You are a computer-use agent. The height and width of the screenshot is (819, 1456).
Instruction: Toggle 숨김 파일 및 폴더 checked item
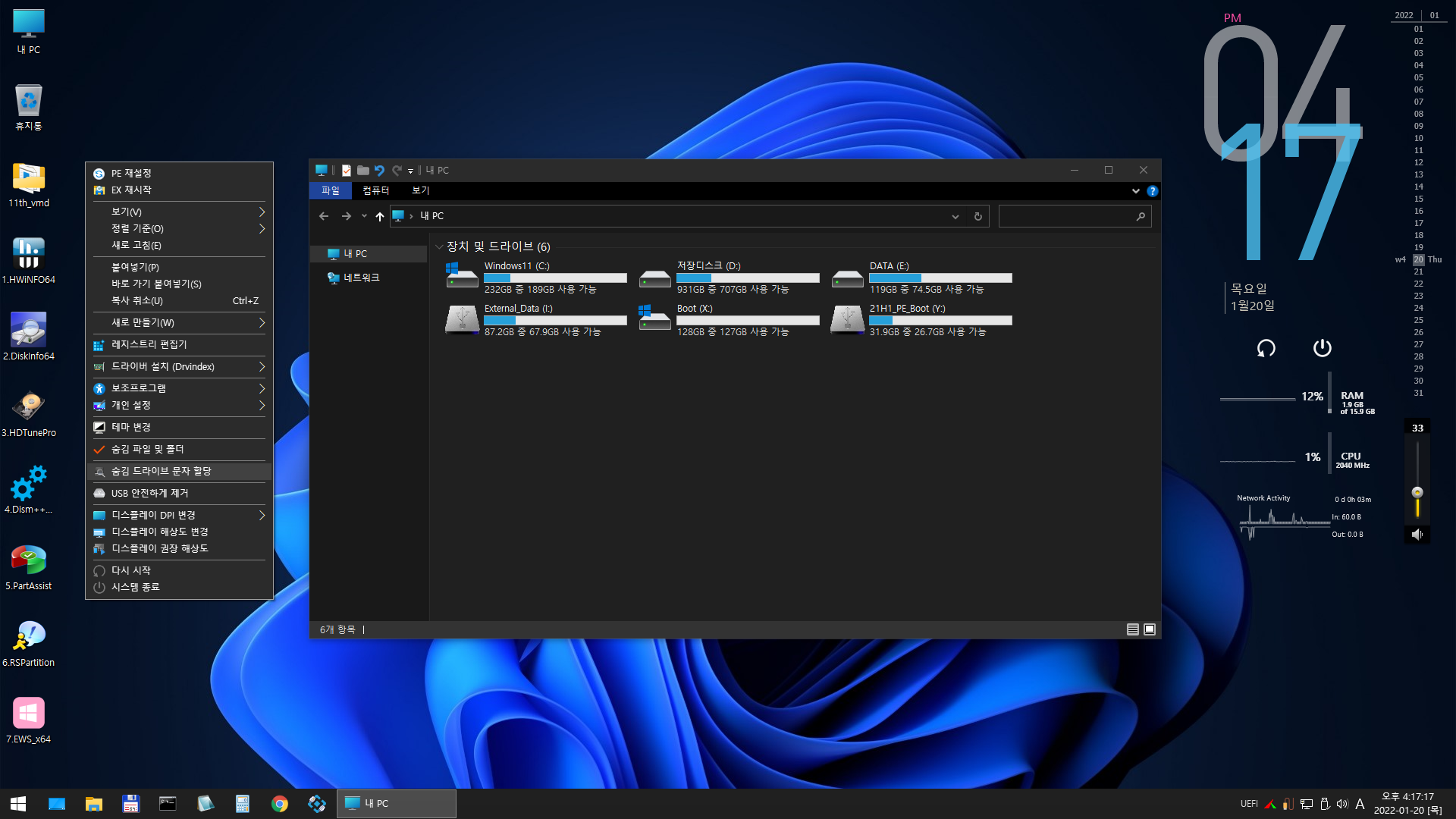179,450
